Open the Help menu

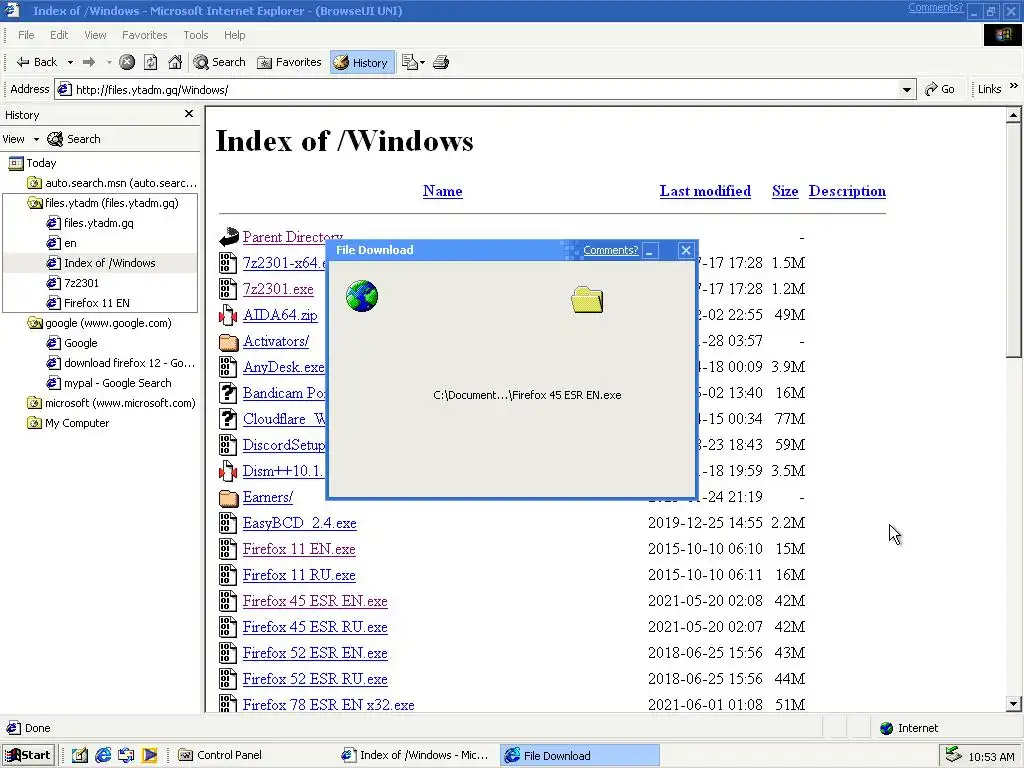point(234,35)
